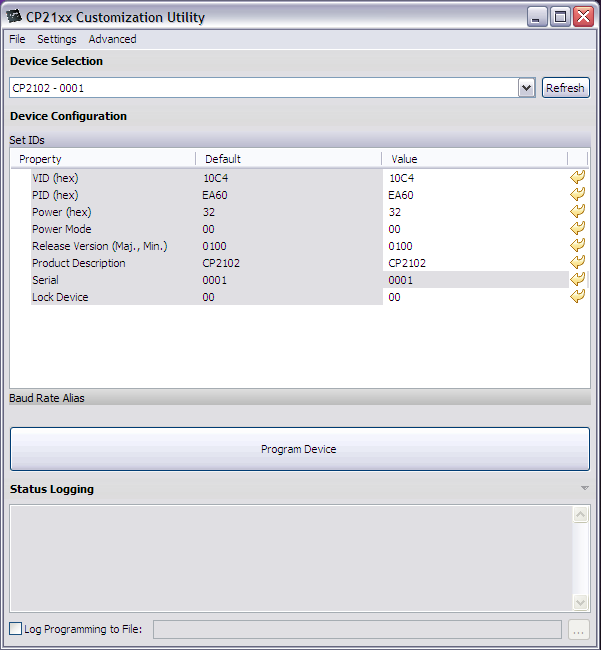Image resolution: width=601 pixels, height=650 pixels.
Task: Edit the VID value cell 10C4
Action: (475, 178)
